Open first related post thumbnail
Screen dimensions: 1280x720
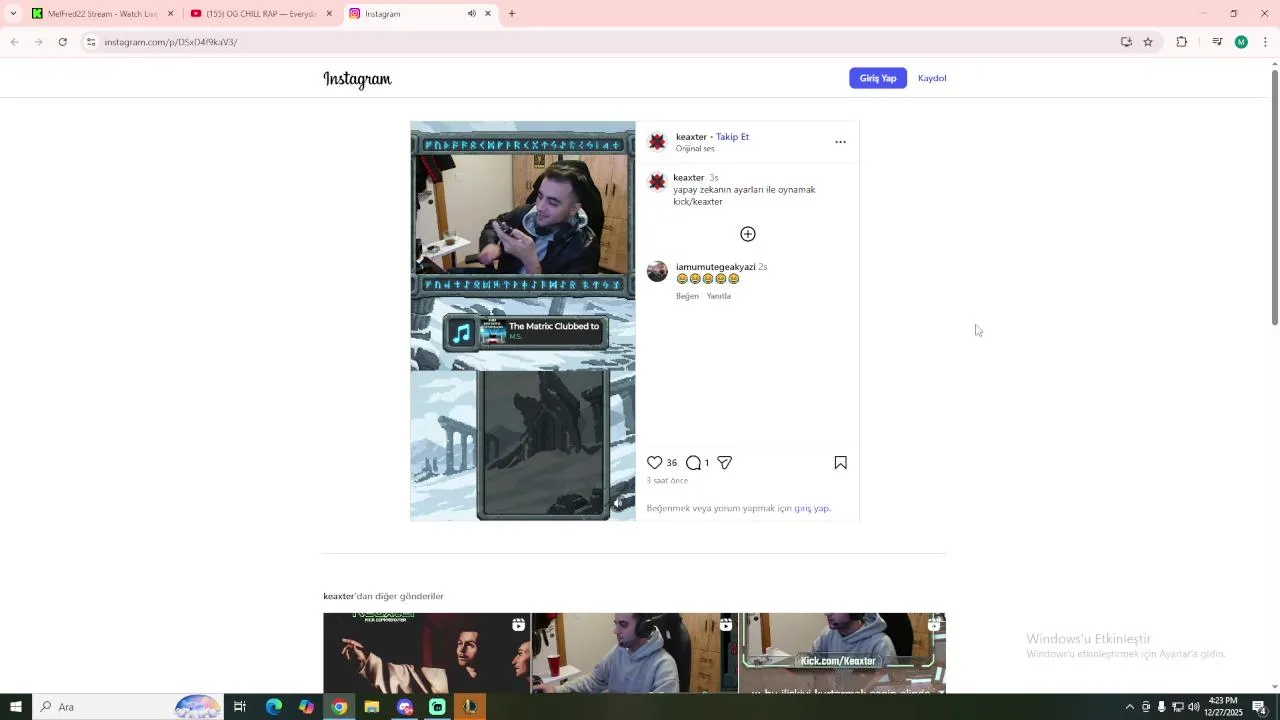[x=427, y=653]
